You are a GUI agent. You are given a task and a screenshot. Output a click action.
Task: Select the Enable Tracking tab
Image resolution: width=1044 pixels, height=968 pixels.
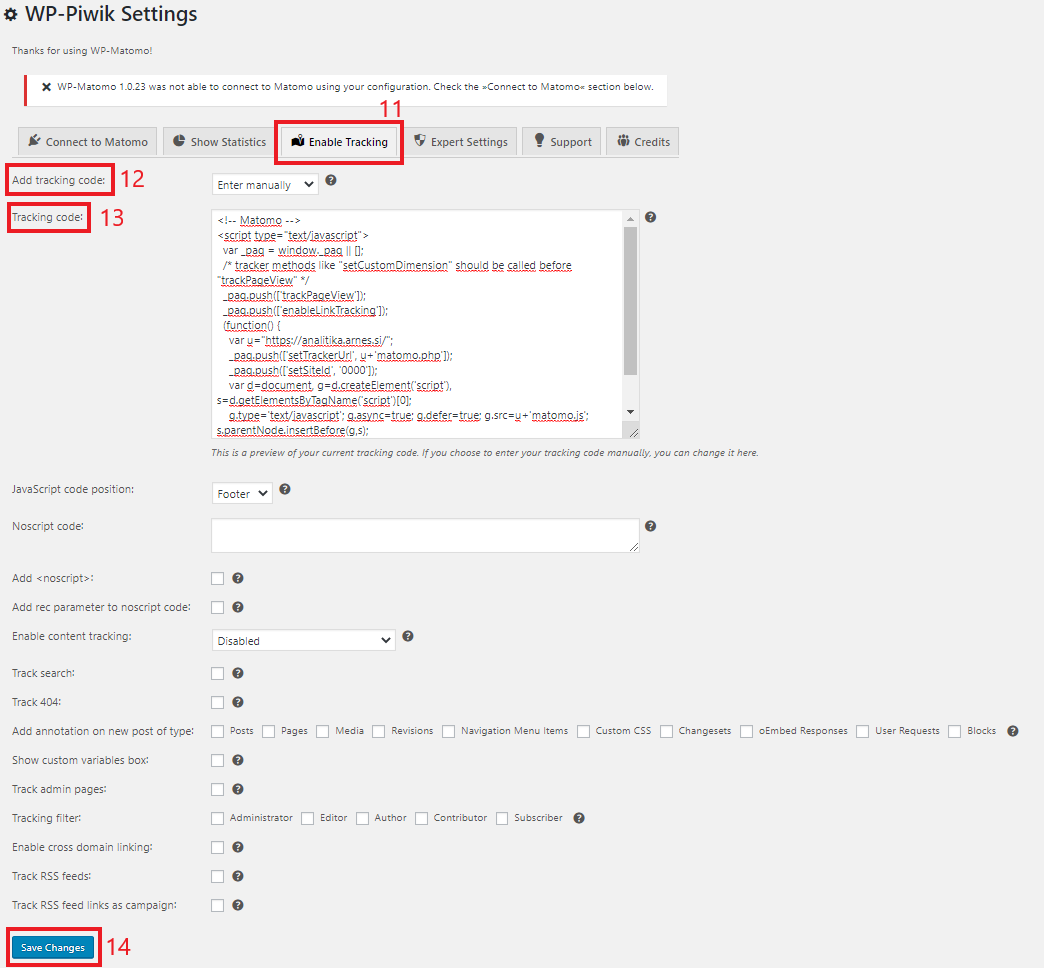tap(340, 142)
